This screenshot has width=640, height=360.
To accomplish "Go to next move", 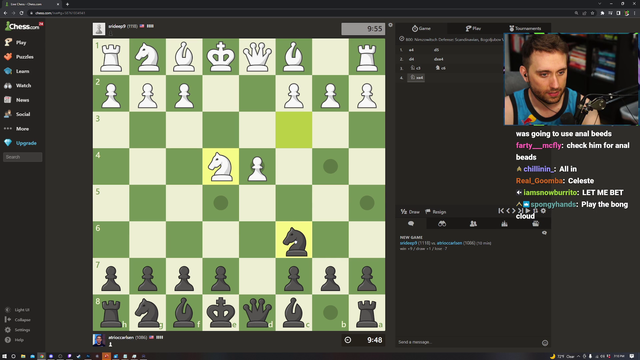I will (514, 211).
